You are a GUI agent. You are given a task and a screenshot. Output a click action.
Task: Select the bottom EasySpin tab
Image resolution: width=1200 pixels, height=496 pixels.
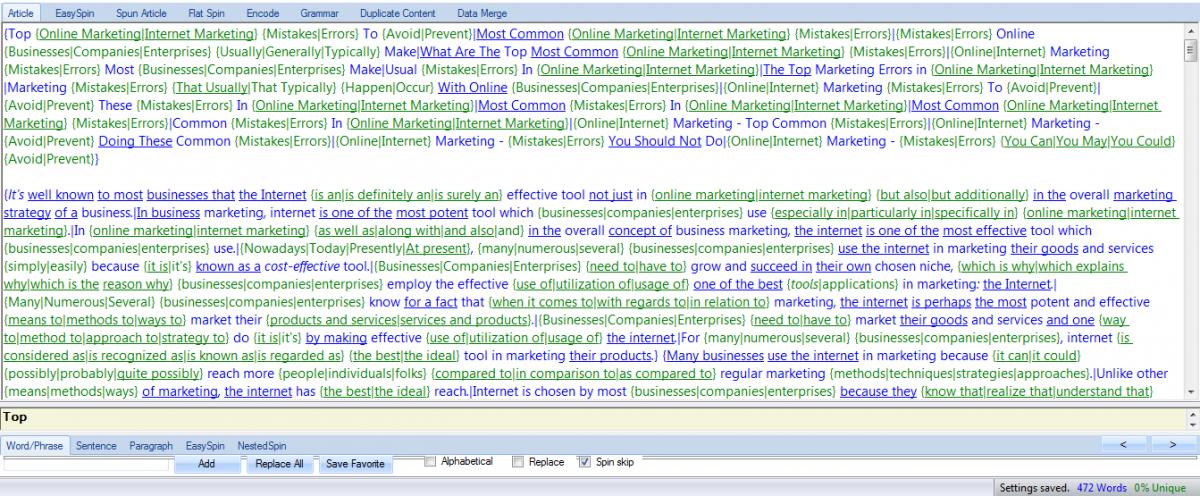point(205,445)
